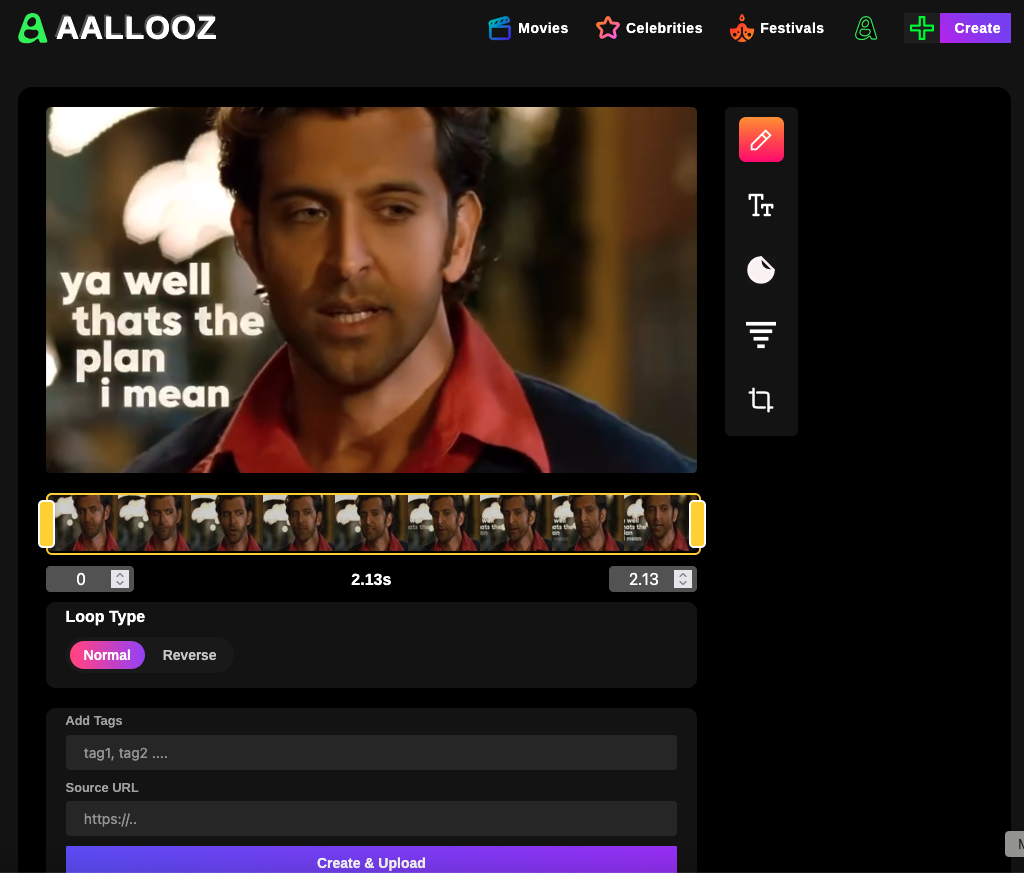The image size is (1024, 873).
Task: Select the Normal loop type
Action: (x=107, y=655)
